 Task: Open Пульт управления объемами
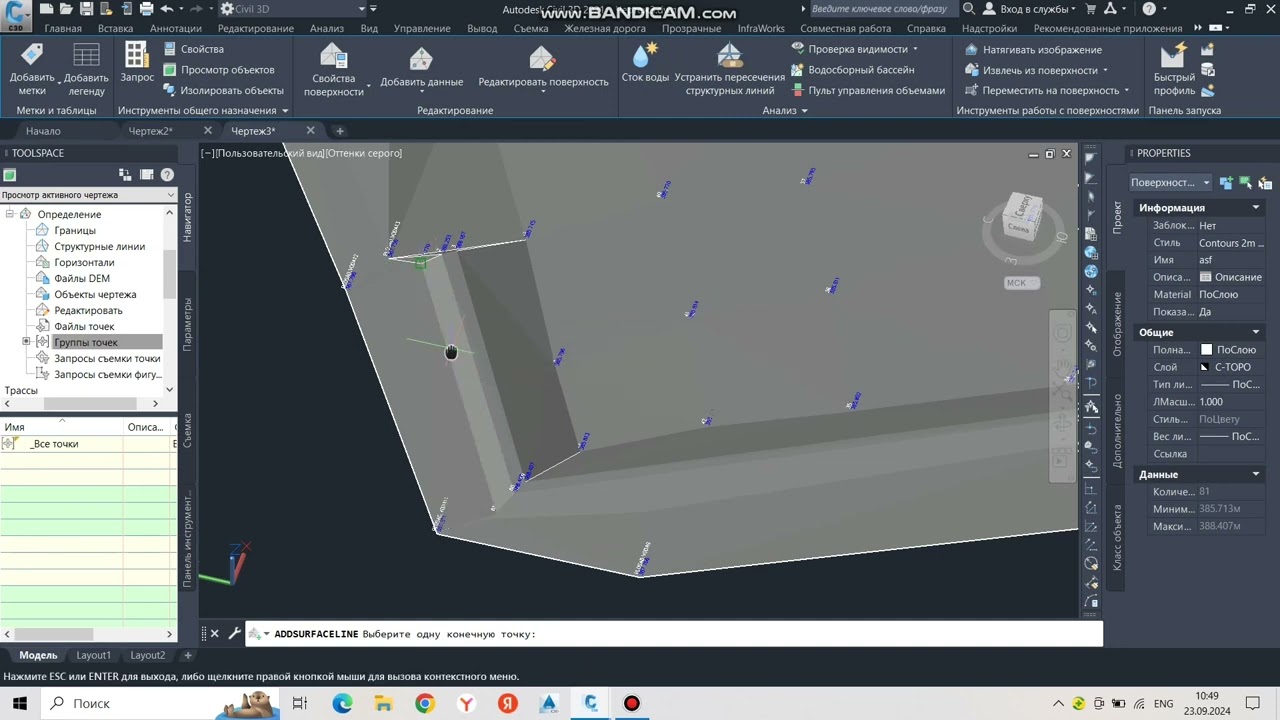[866, 91]
